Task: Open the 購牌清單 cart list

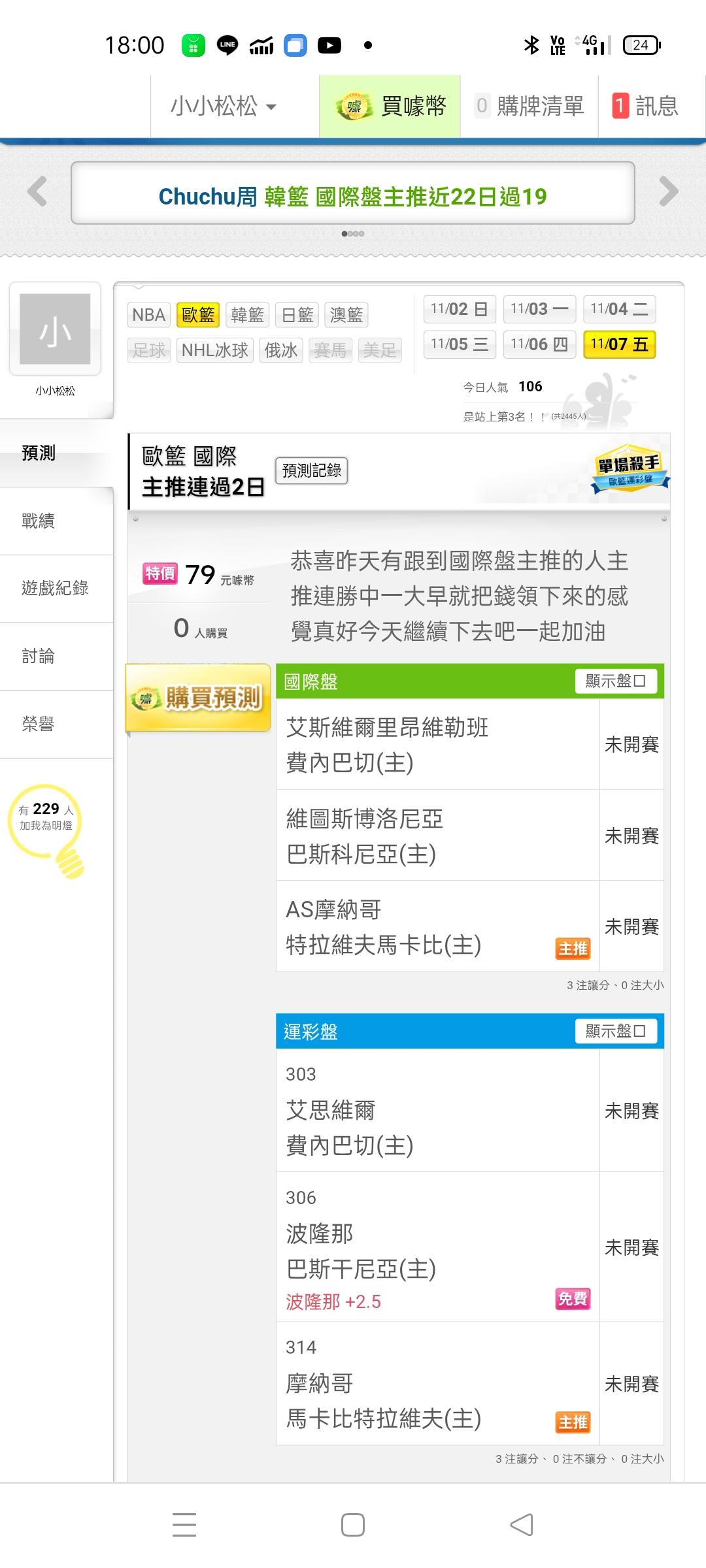Action: (x=529, y=106)
